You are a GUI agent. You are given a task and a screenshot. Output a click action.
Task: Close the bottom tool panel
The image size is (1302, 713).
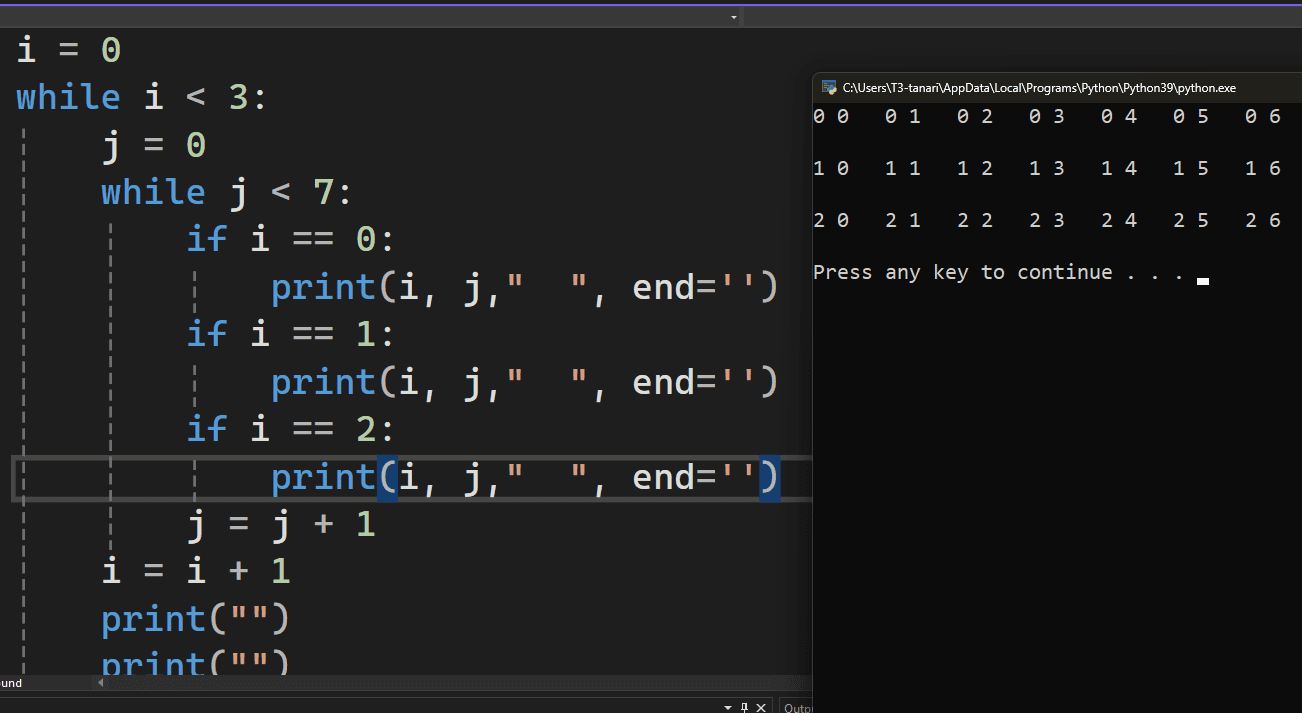click(x=761, y=707)
